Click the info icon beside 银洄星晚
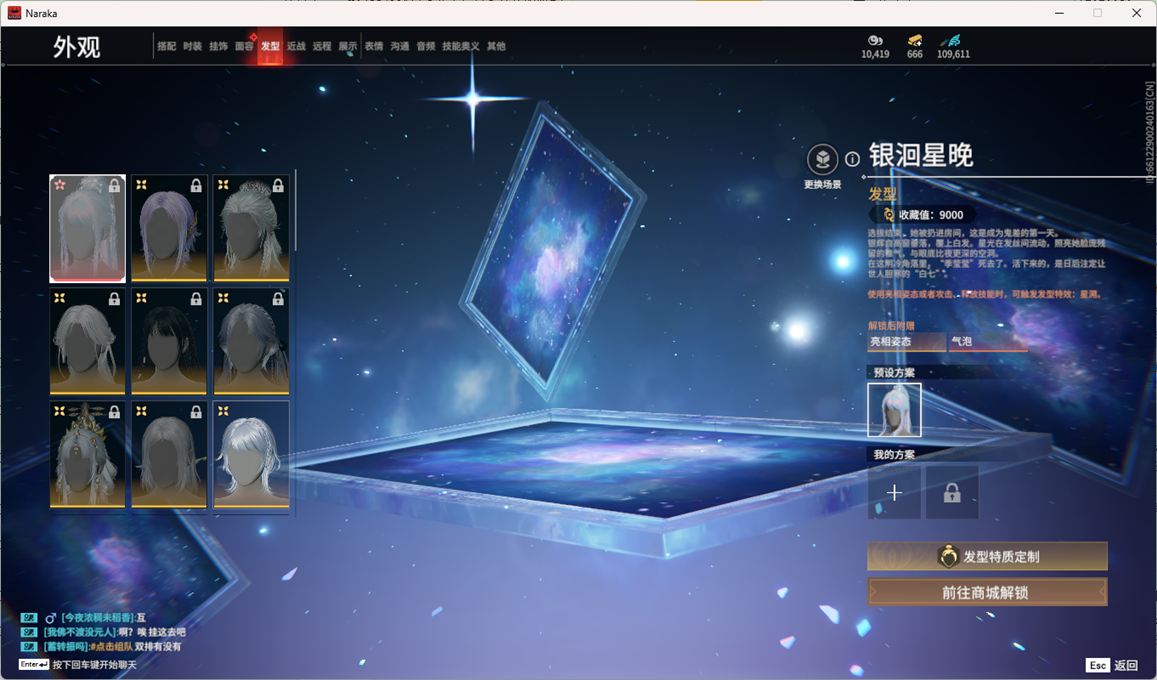The image size is (1157, 680). 852,159
